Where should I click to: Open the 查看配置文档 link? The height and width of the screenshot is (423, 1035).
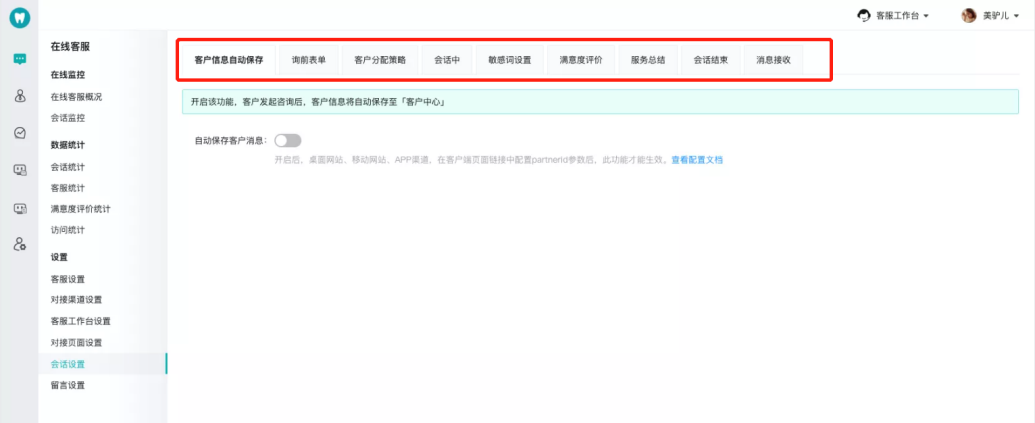tap(697, 160)
